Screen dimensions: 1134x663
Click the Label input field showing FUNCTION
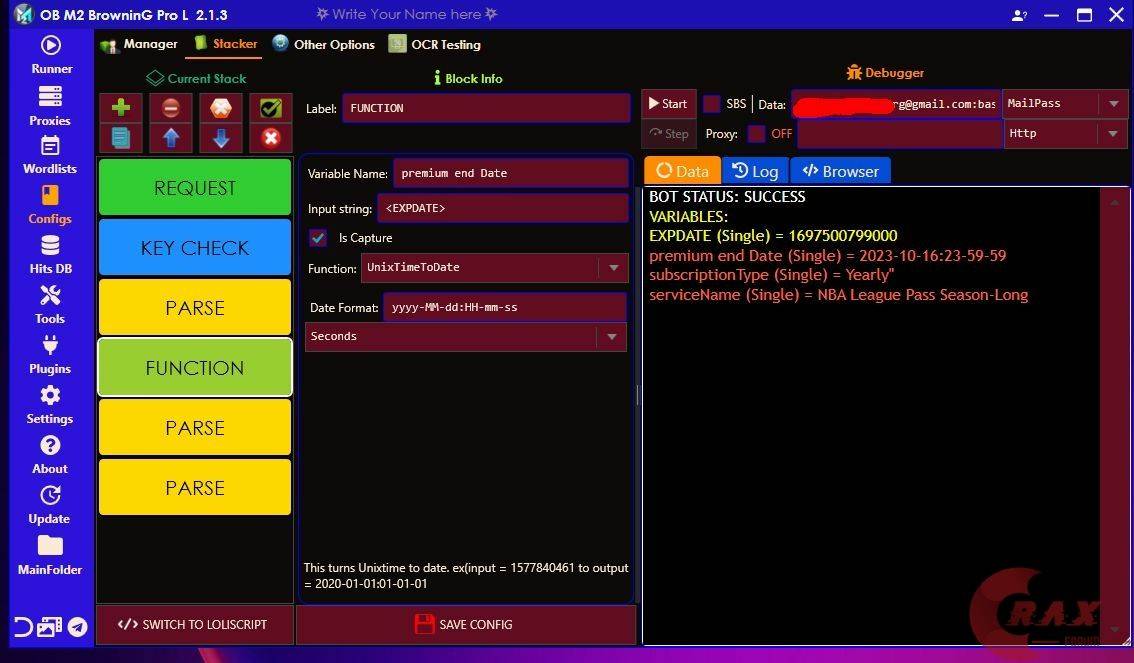tap(486, 108)
